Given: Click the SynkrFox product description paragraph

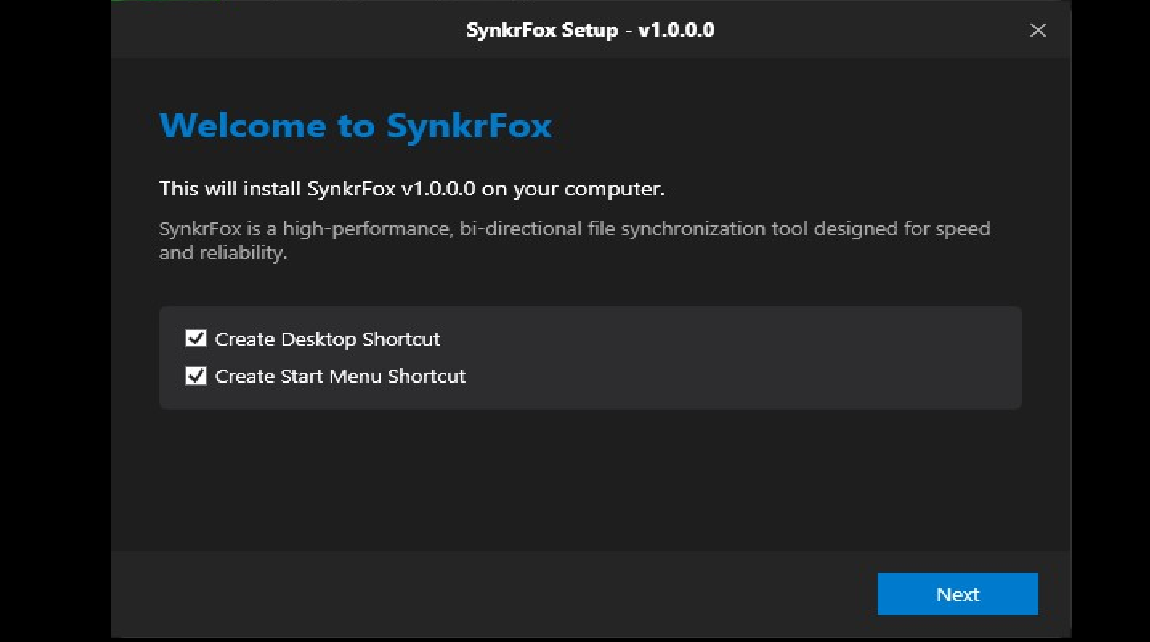Looking at the screenshot, I should (574, 239).
